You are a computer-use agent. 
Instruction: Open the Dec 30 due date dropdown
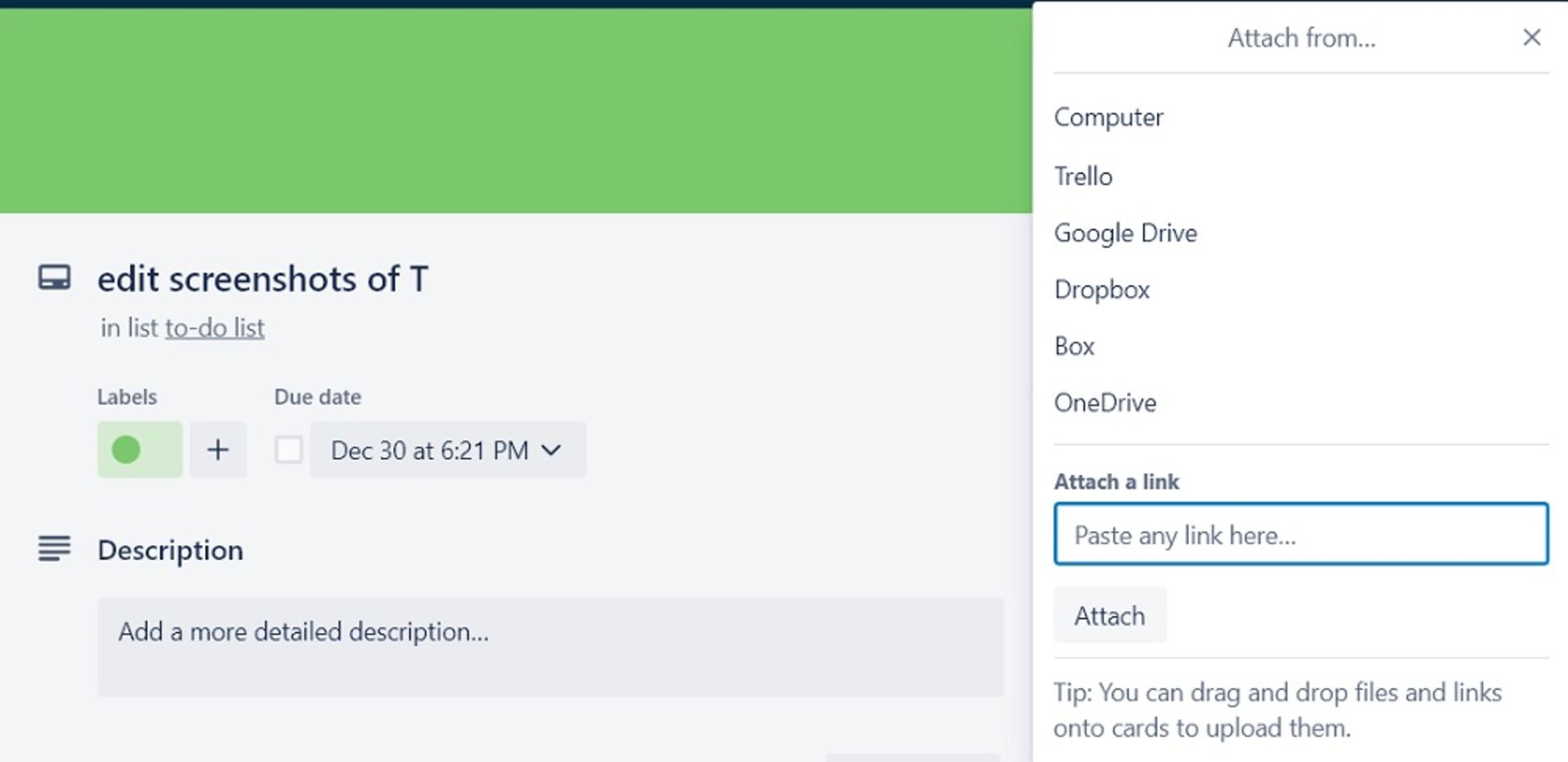(x=447, y=450)
